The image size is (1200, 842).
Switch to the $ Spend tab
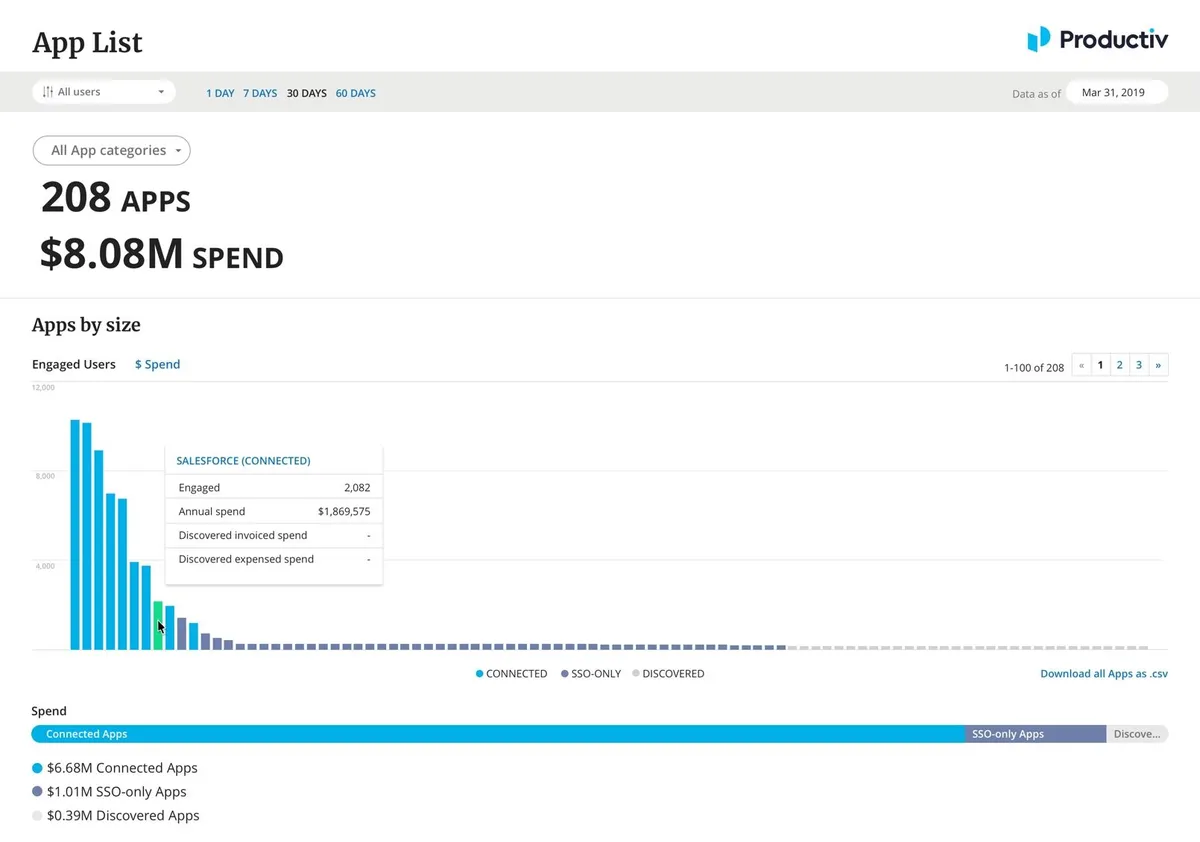pyautogui.click(x=158, y=364)
